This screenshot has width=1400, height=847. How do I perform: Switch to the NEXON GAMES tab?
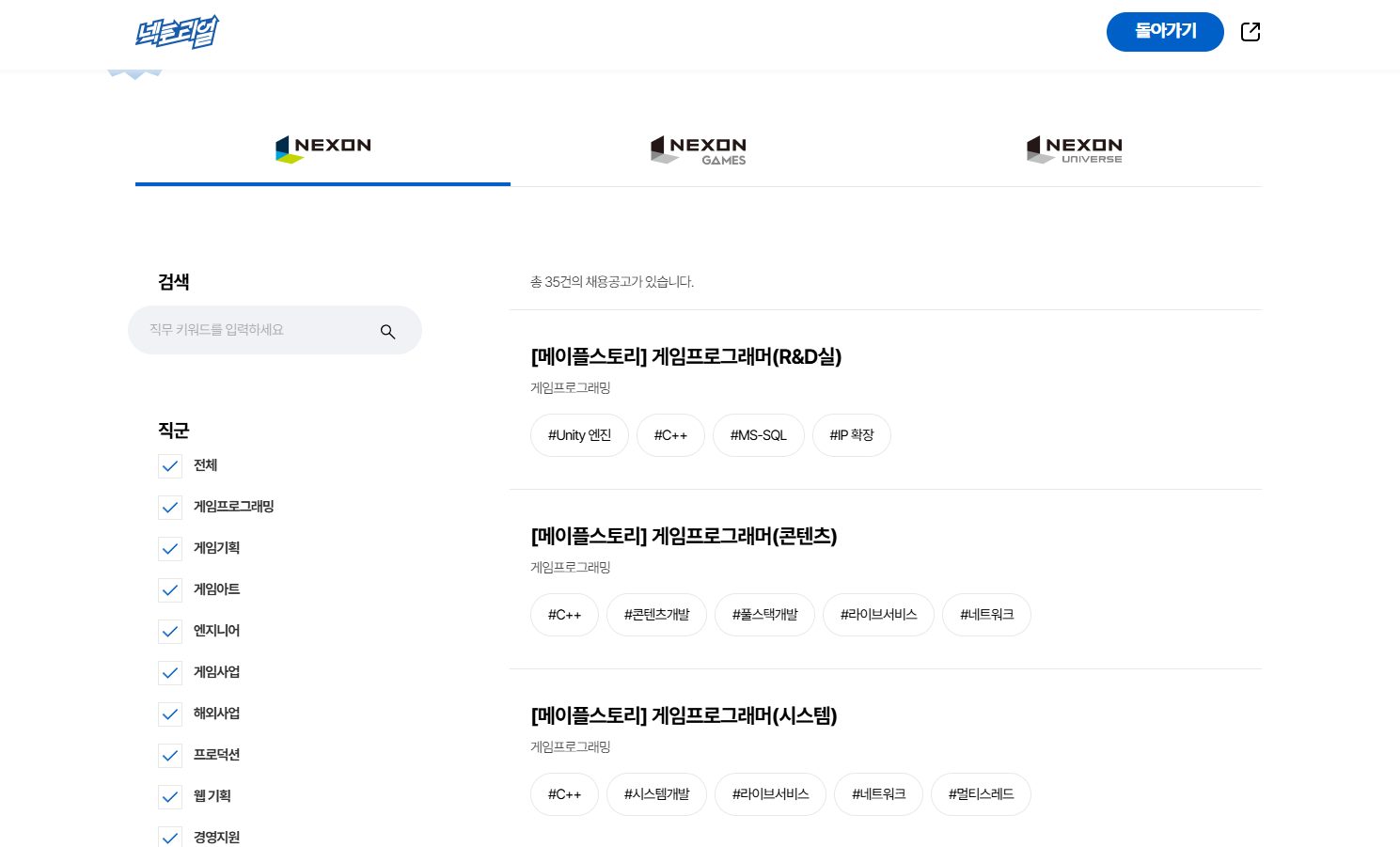[698, 149]
